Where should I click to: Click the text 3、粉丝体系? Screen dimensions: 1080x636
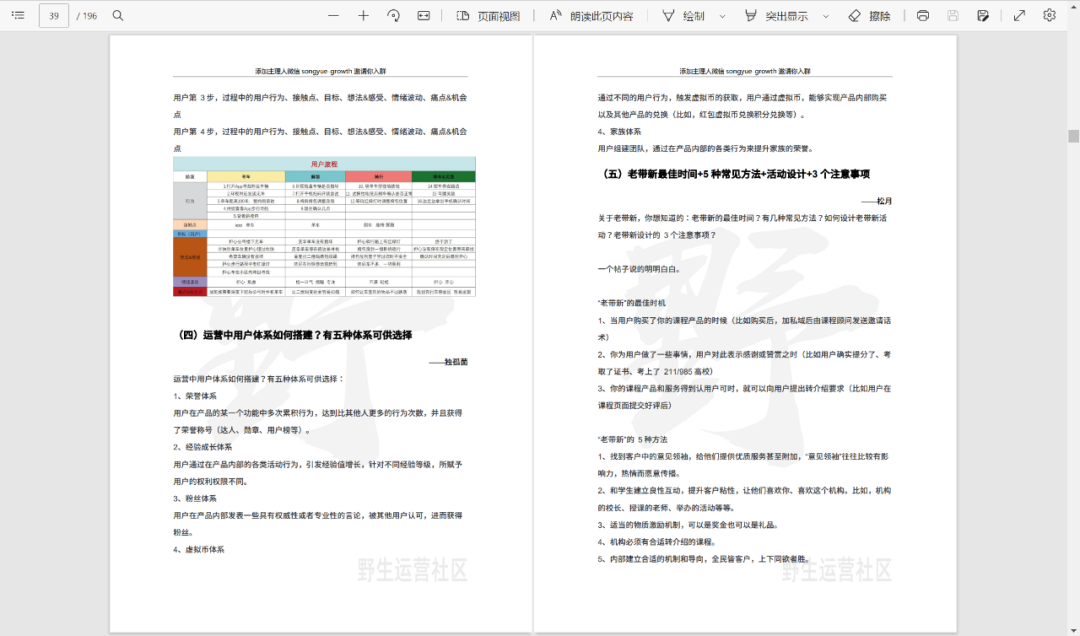pyautogui.click(x=195, y=498)
